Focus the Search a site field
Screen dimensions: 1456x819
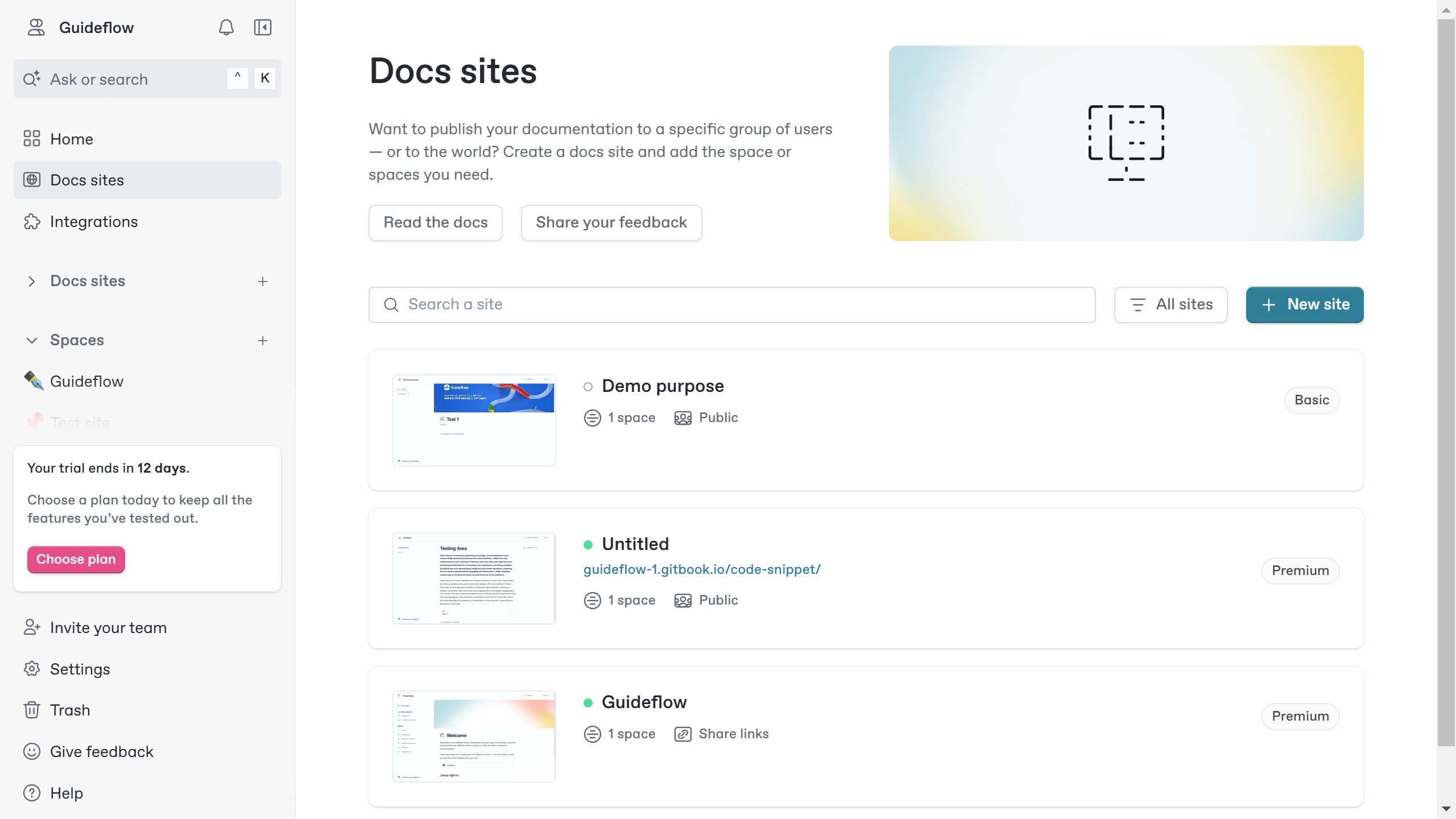pyautogui.click(x=732, y=305)
